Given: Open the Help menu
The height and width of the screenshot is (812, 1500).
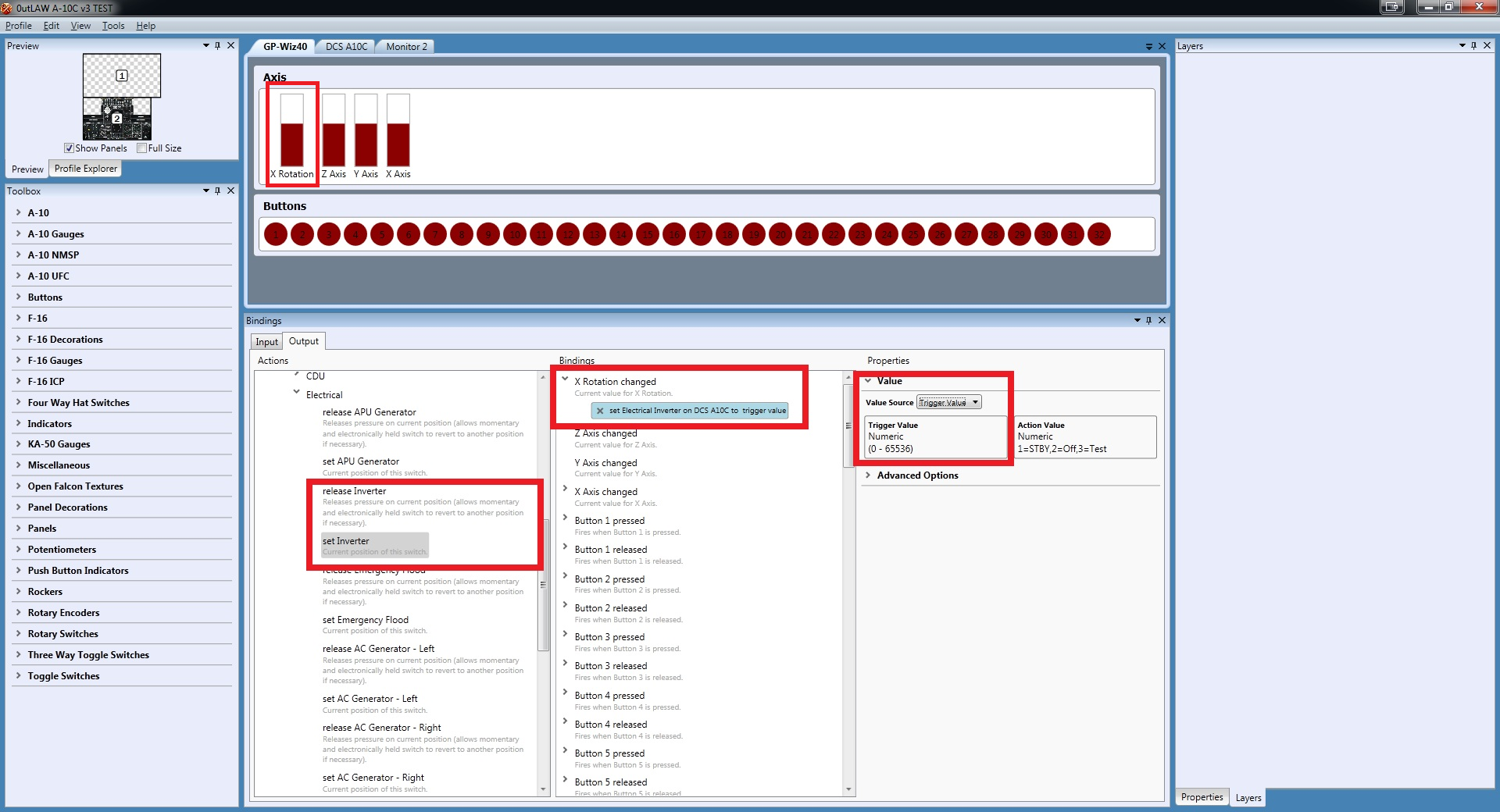Looking at the screenshot, I should (146, 26).
